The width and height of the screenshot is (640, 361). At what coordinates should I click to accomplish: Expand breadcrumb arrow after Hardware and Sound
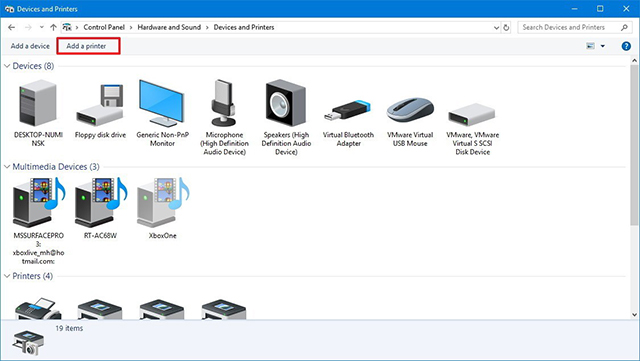207,27
